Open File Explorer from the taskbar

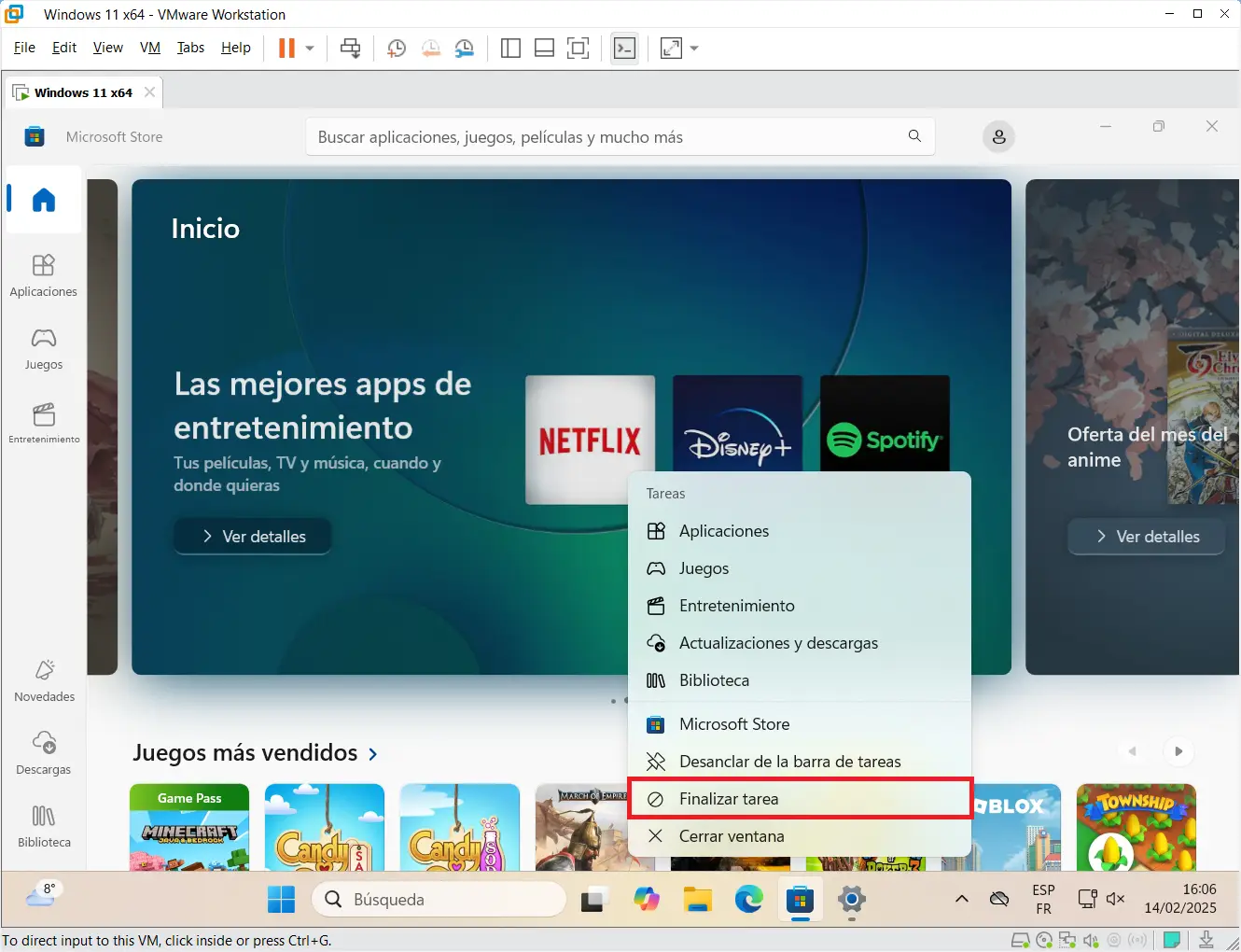point(697,900)
